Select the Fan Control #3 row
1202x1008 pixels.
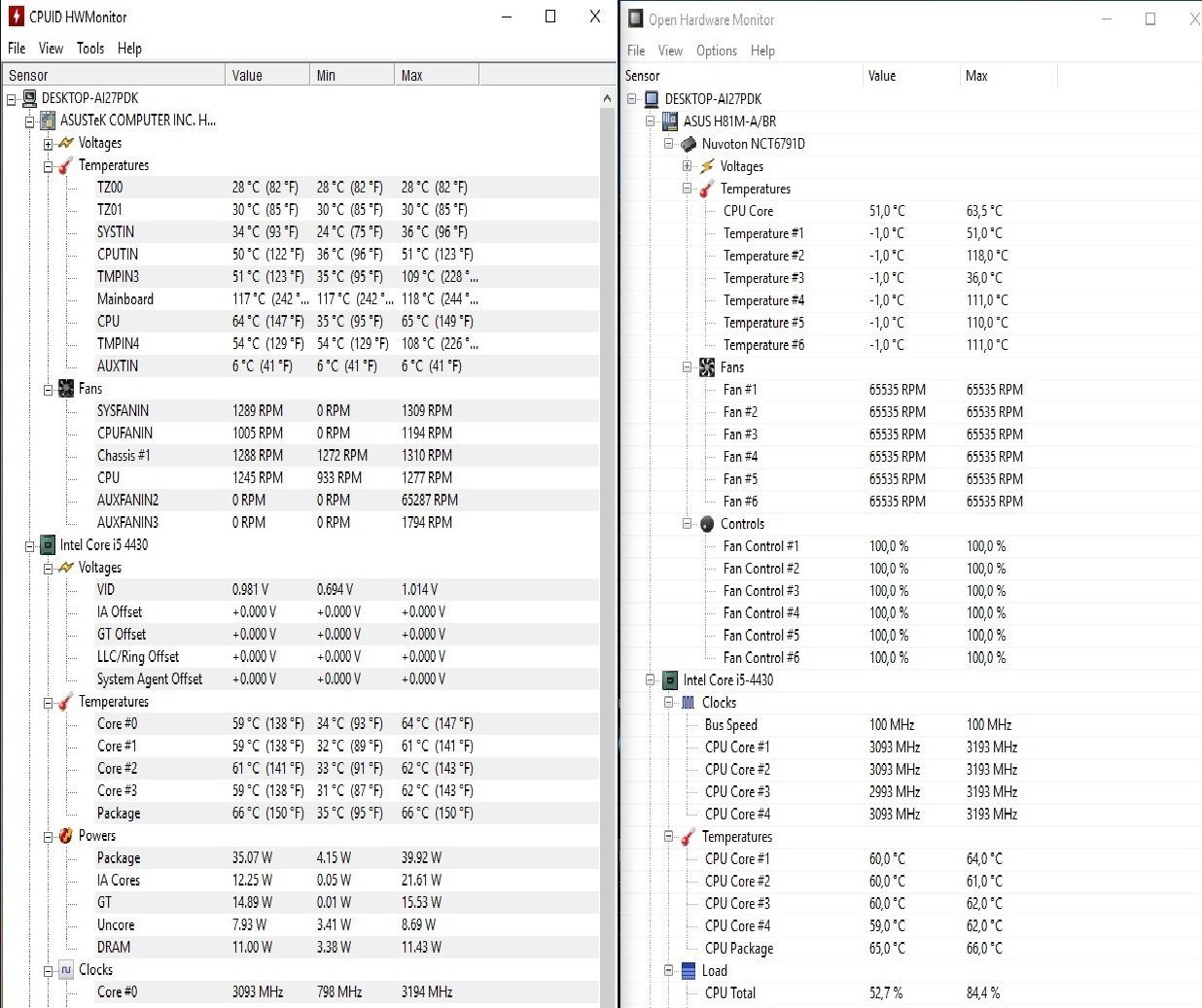(x=912, y=591)
